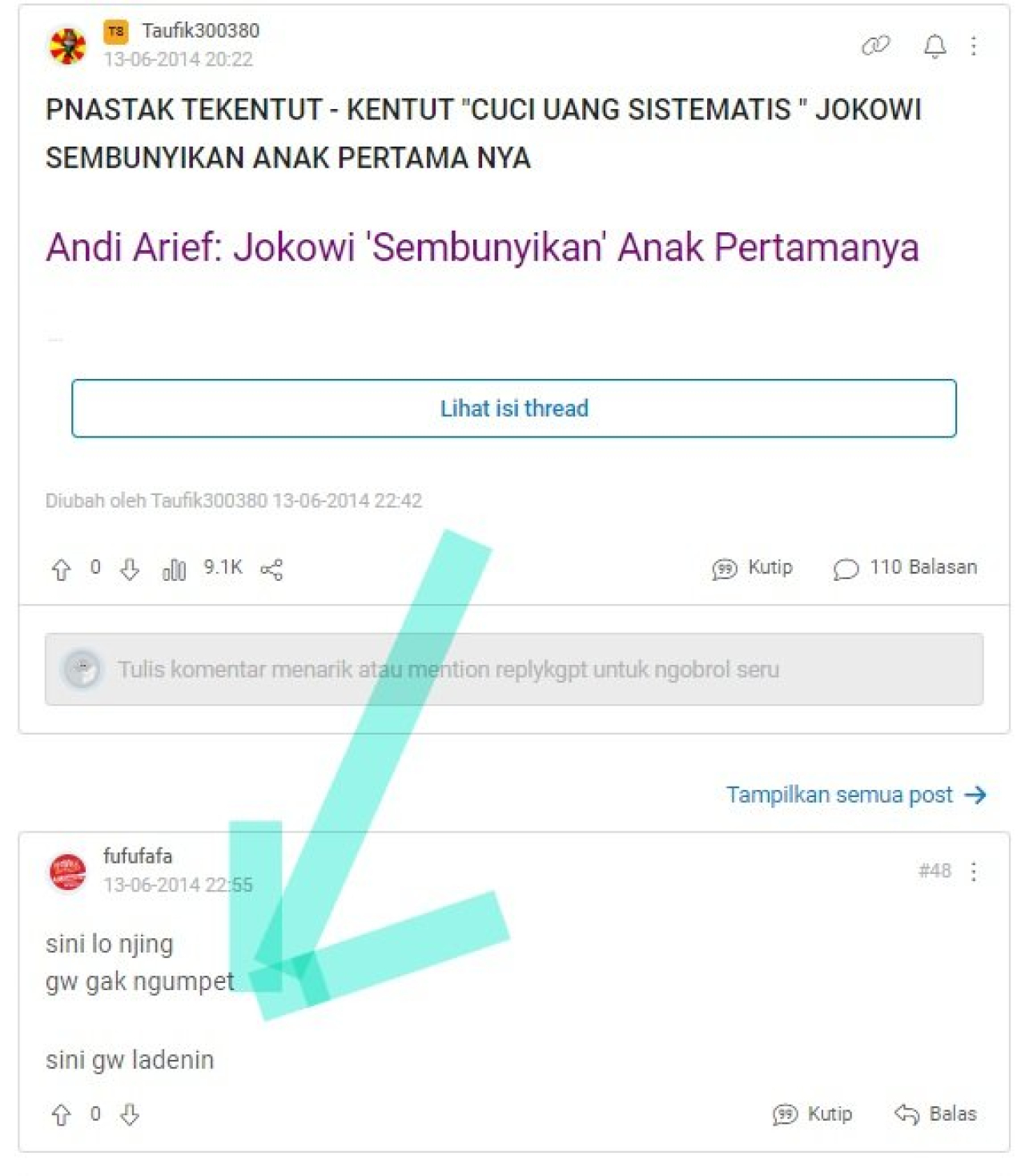
Task: Toggle thread notifications with the bell icon
Action: [x=935, y=46]
